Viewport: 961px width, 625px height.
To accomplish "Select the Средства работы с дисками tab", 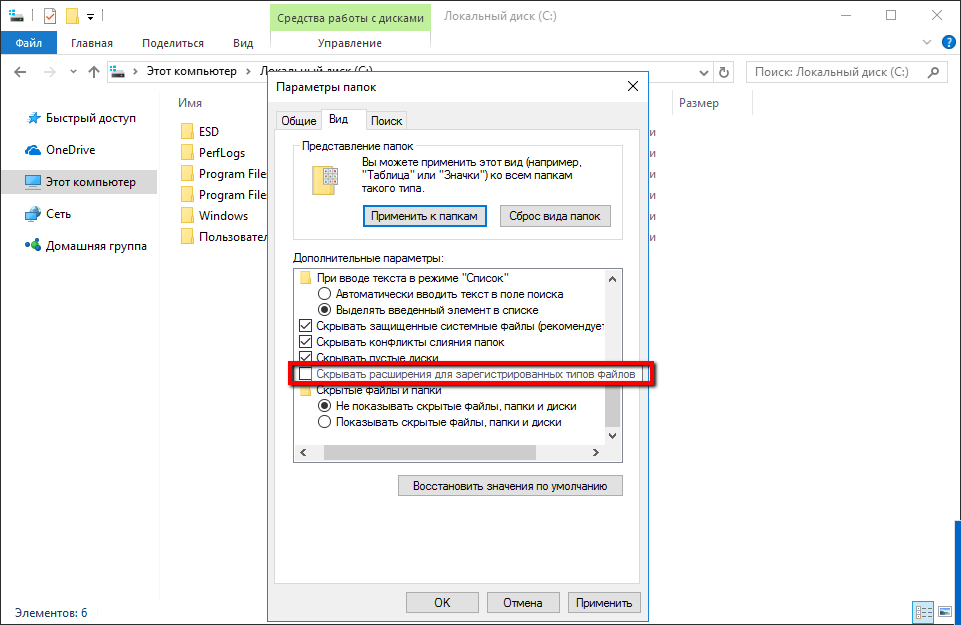I will coord(350,18).
